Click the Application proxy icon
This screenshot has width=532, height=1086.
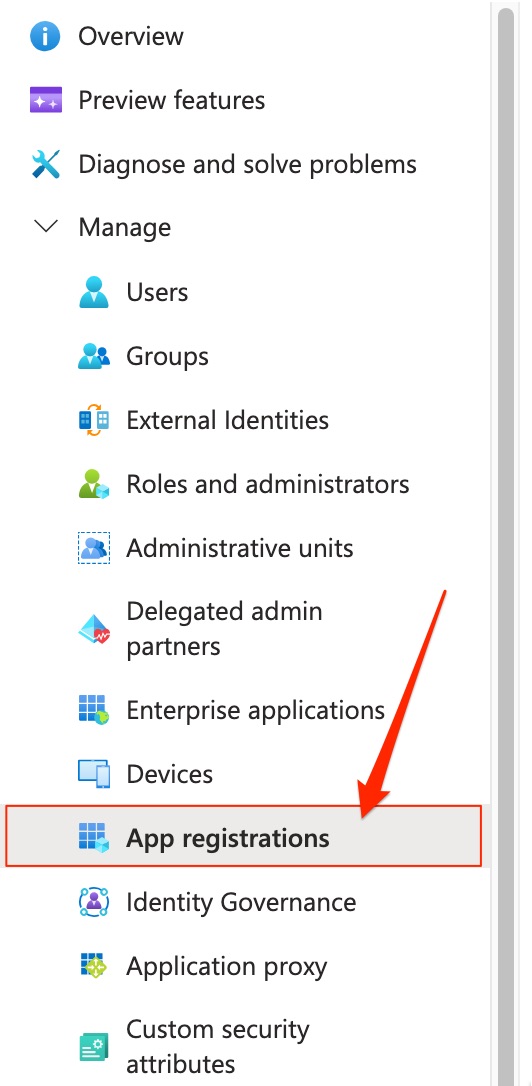click(94, 965)
